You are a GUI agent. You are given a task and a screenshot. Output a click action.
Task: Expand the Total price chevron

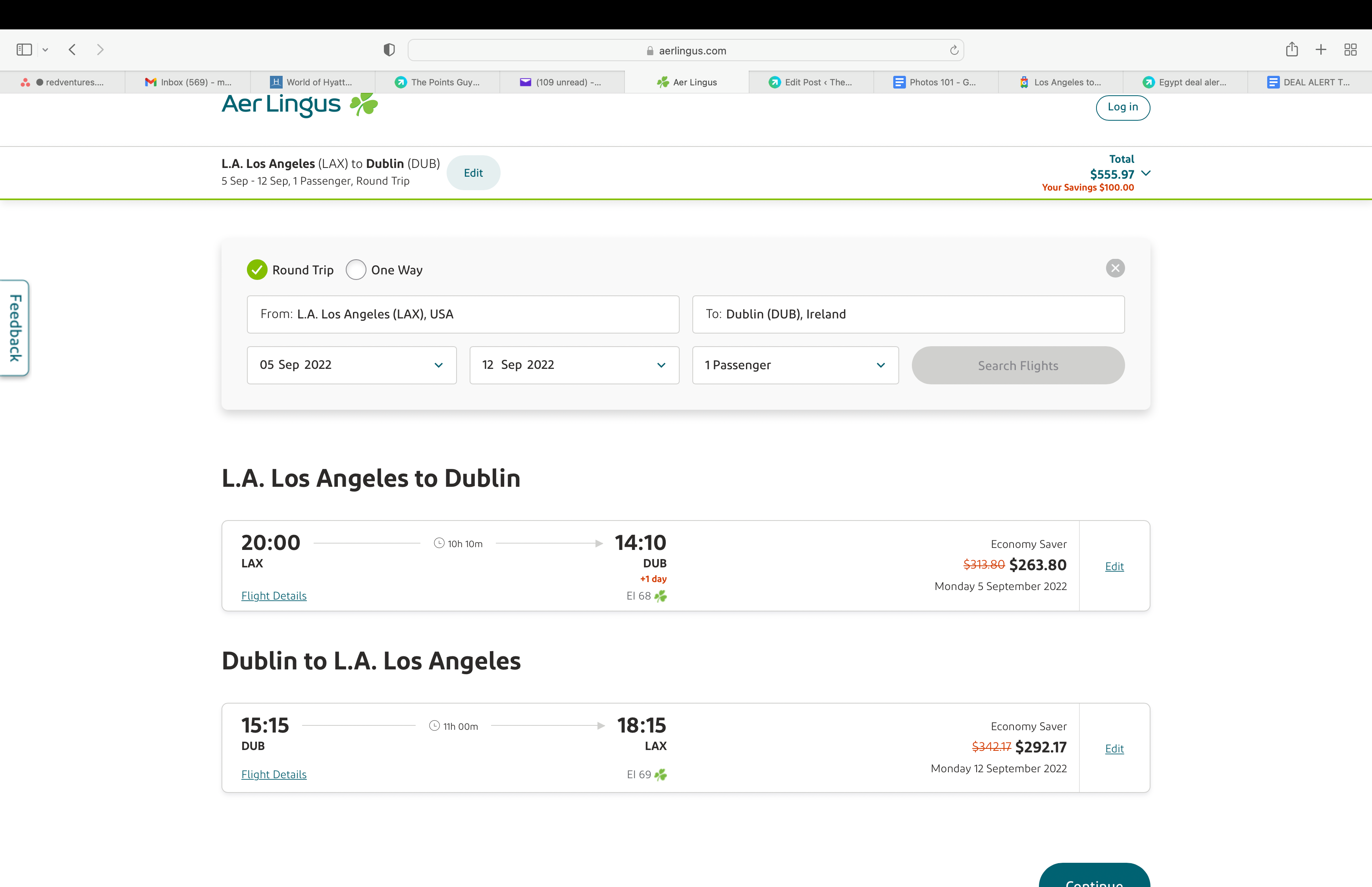[1146, 174]
